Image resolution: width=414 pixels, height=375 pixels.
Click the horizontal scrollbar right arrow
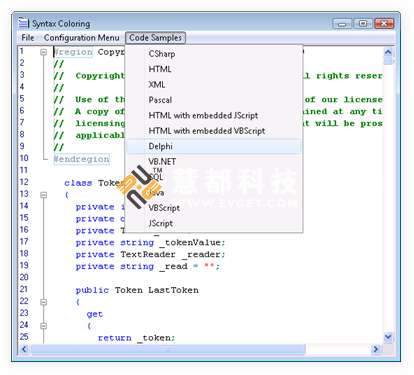coord(376,349)
